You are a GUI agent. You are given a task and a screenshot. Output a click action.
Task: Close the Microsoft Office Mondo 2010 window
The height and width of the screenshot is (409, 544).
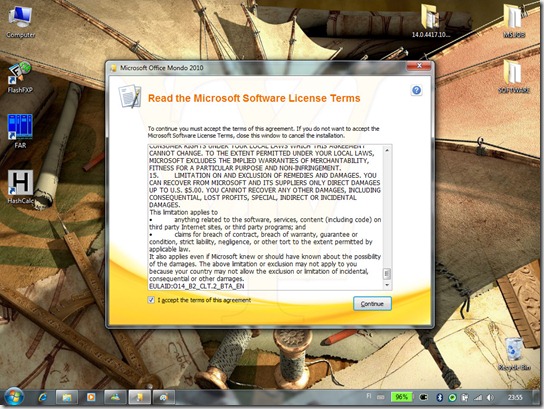[419, 66]
